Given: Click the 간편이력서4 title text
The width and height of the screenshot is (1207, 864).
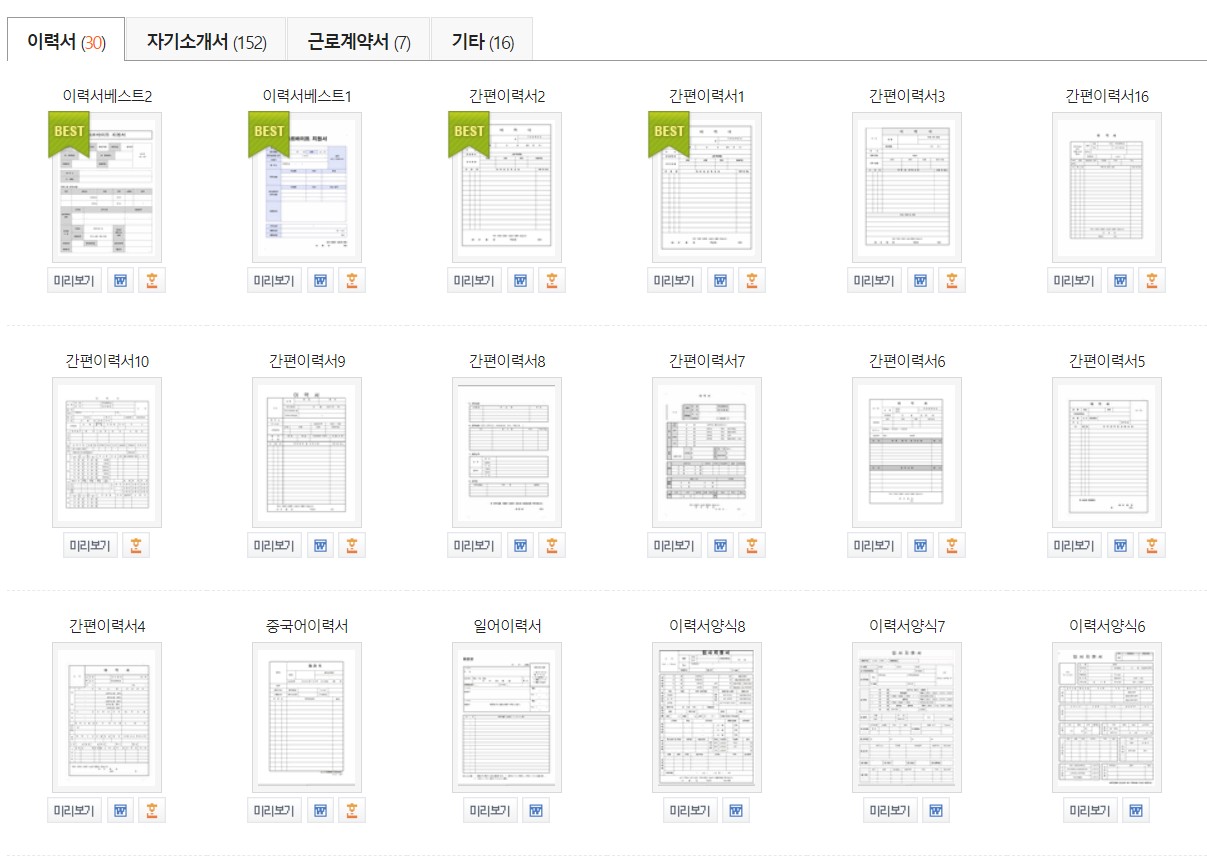Looking at the screenshot, I should point(107,626).
